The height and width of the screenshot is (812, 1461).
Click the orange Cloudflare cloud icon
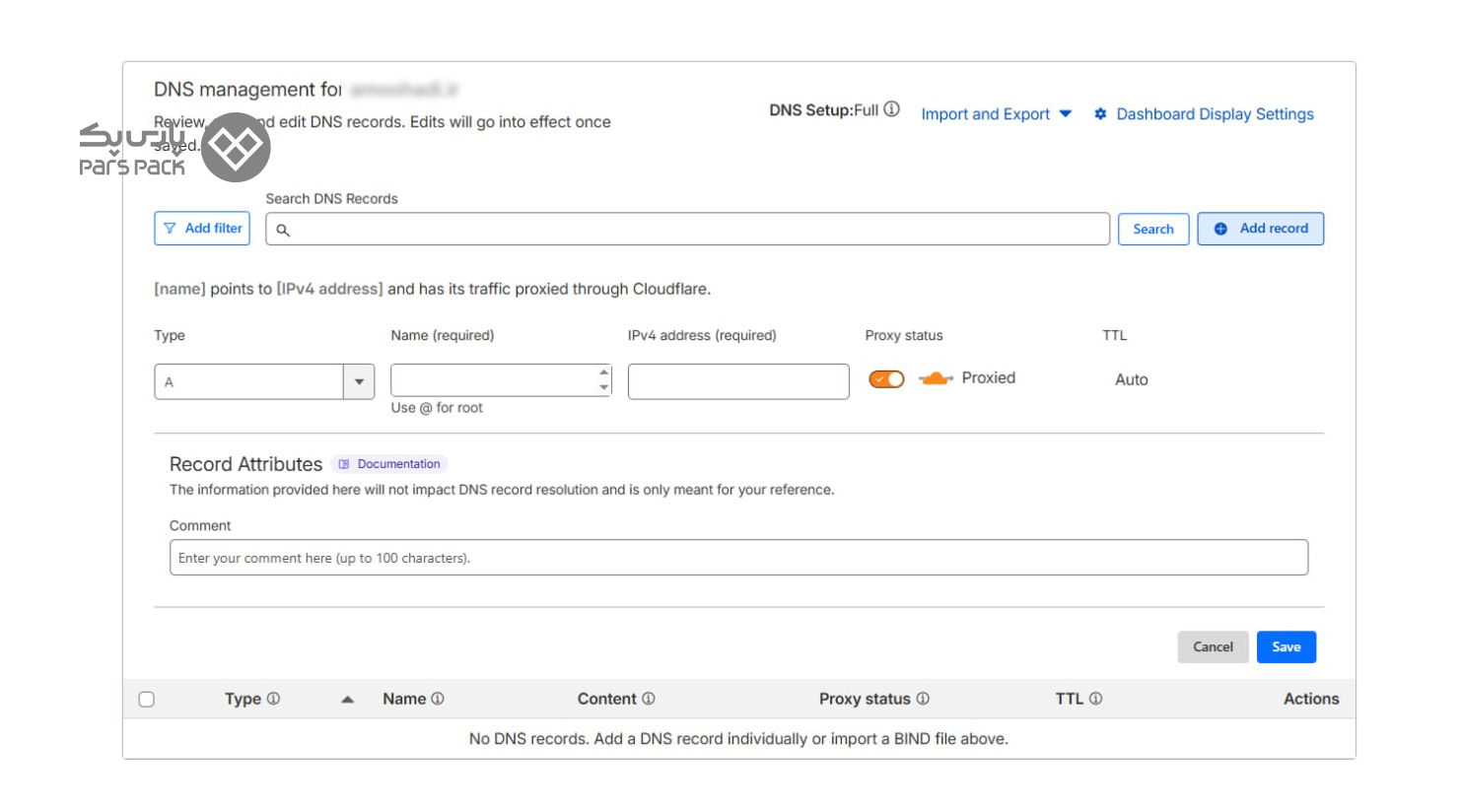(x=935, y=378)
